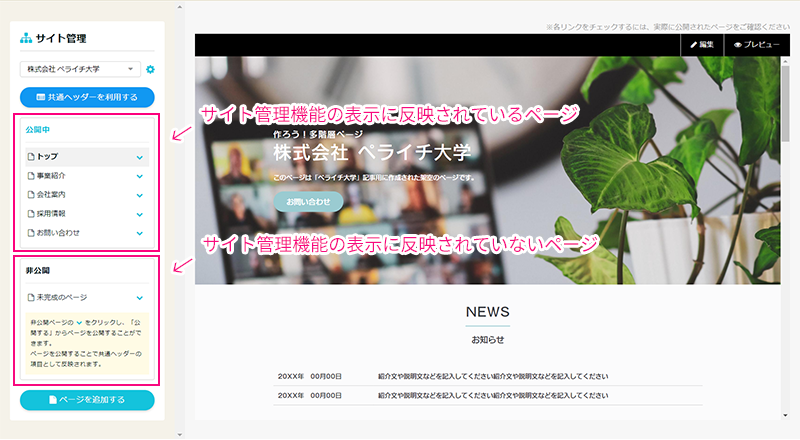
Task: Click the gear settings icon beside site selector
Action: point(150,69)
